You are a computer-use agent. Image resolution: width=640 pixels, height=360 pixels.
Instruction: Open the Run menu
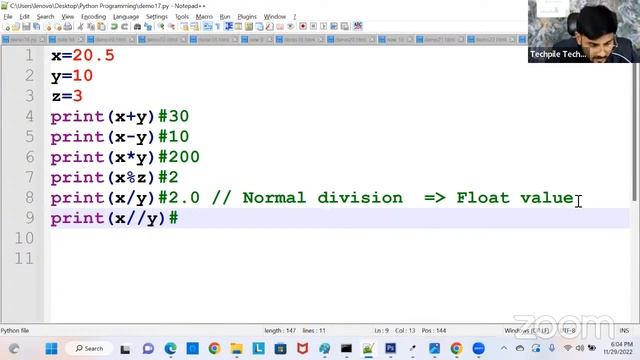(225, 17)
